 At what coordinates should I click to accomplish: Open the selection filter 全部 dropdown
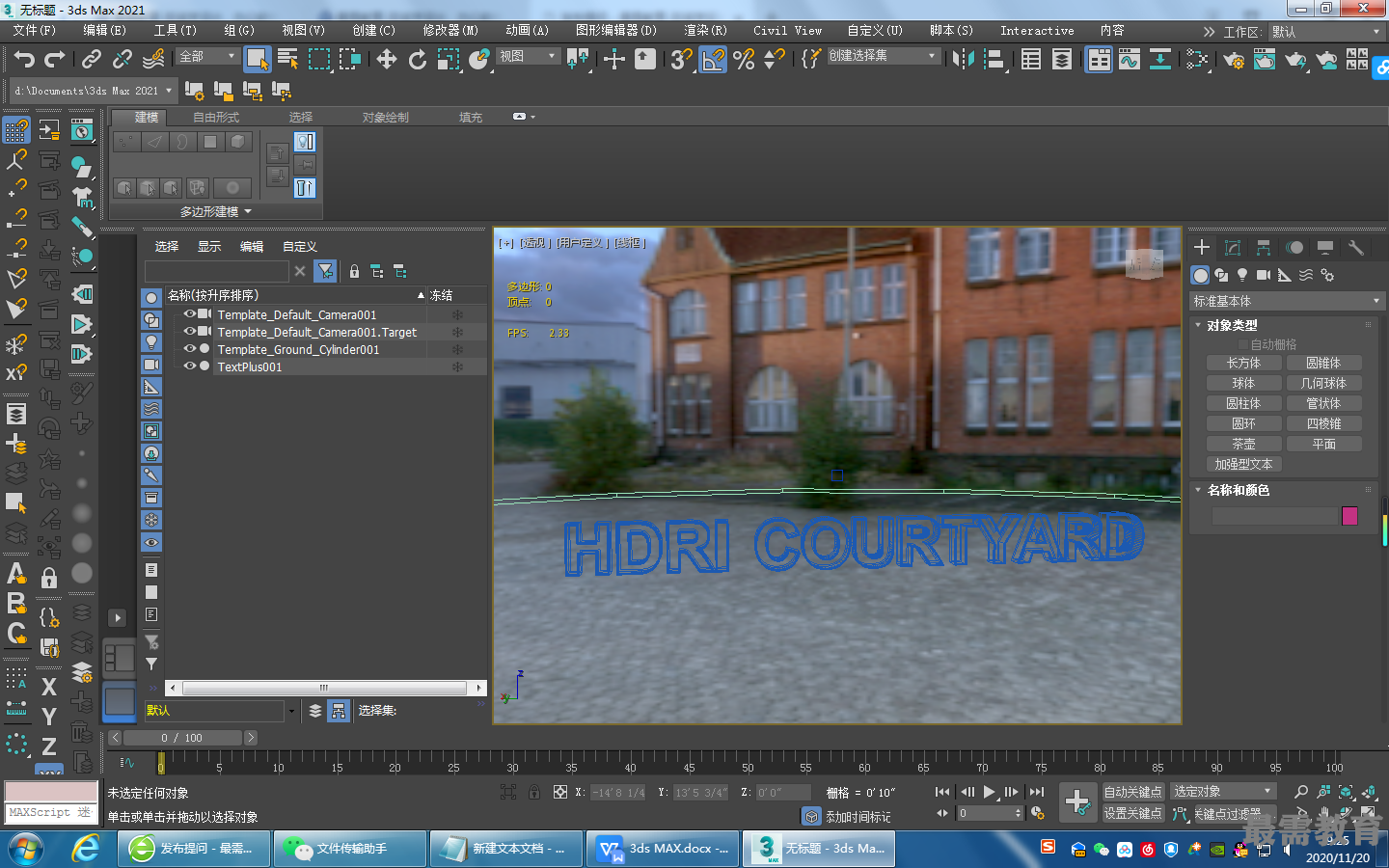pos(207,56)
